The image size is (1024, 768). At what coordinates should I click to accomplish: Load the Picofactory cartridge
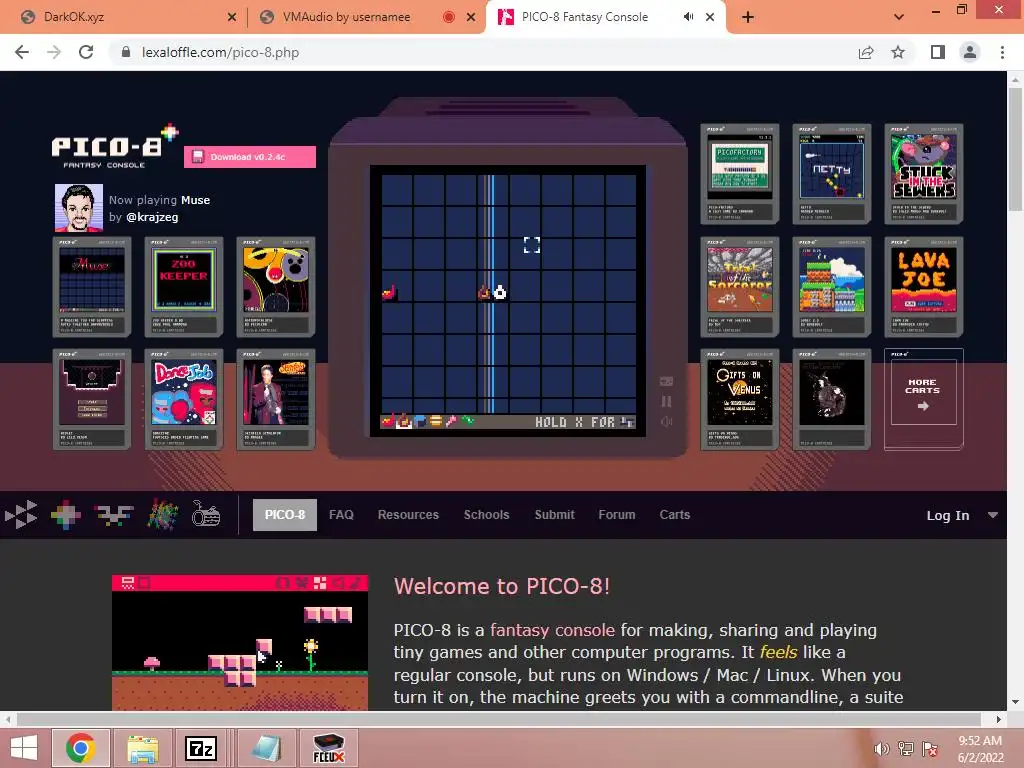pos(740,173)
